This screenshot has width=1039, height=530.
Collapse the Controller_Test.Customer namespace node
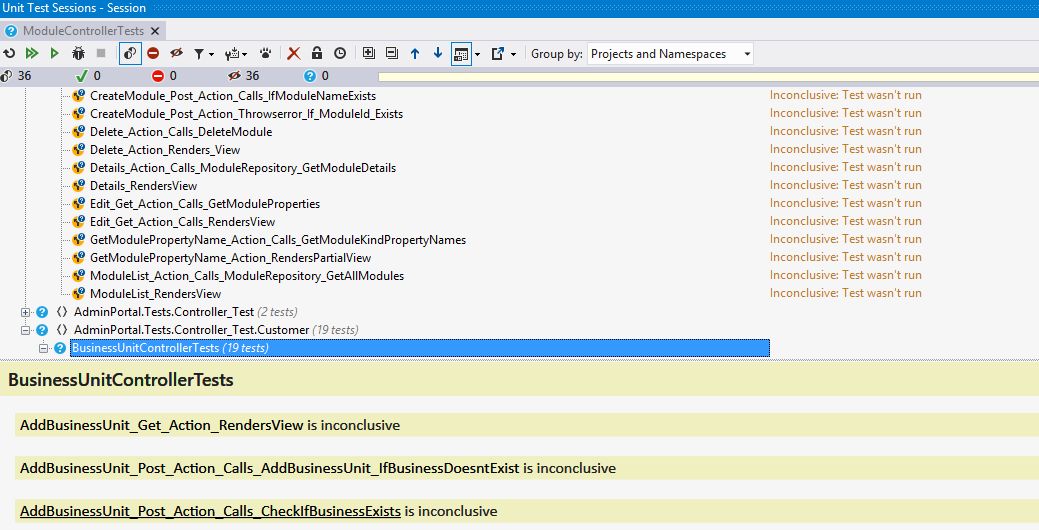(25, 330)
